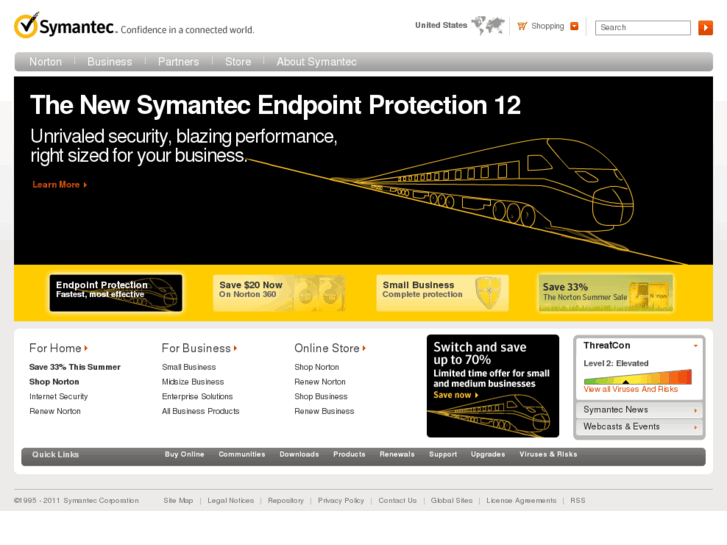Open the Renew Business link
Screen dimensions: 727x545
(x=324, y=411)
